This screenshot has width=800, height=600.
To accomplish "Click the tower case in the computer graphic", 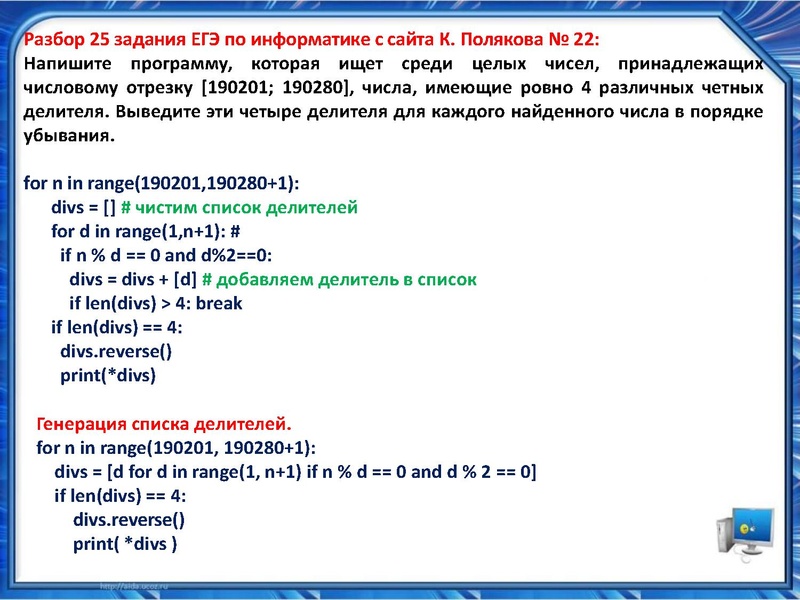I will pyautogui.click(x=723, y=535).
